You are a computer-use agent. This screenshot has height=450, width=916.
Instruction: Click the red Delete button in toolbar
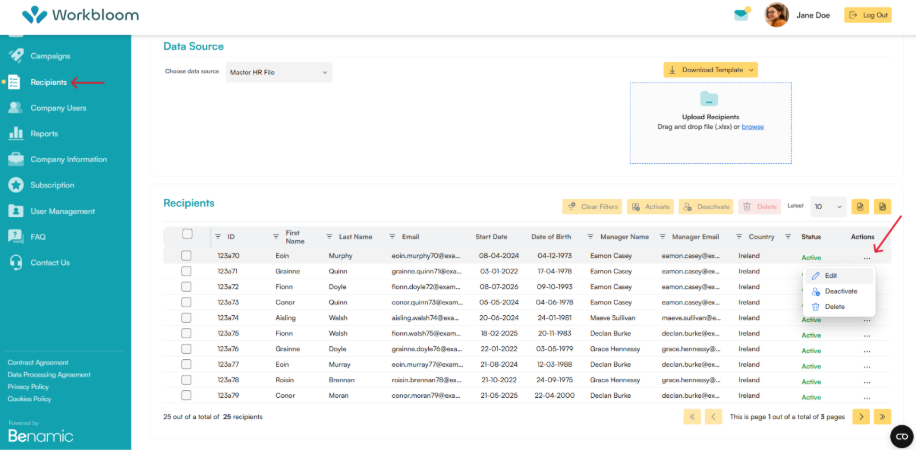(x=760, y=206)
